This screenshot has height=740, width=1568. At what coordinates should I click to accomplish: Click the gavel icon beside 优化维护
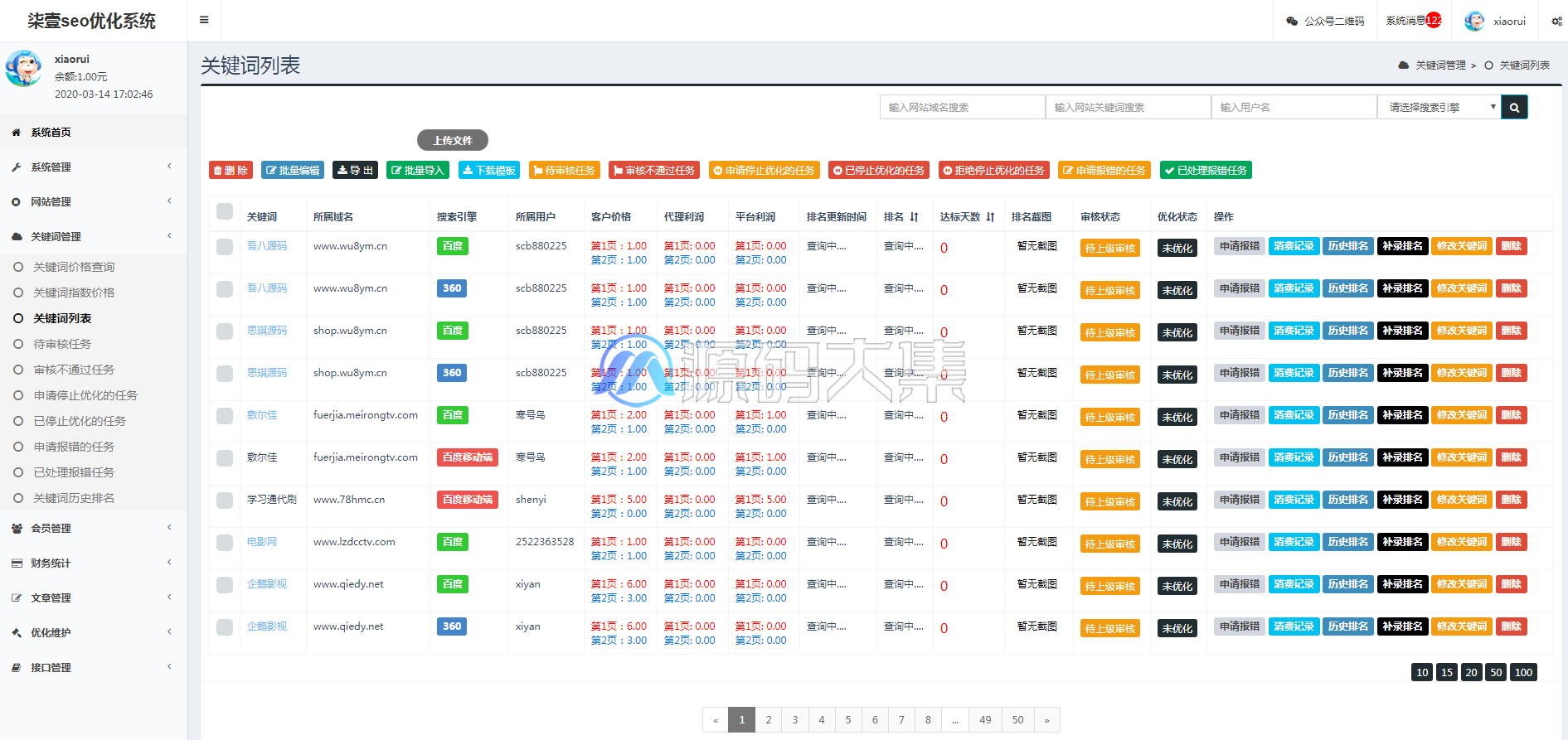pyautogui.click(x=17, y=633)
